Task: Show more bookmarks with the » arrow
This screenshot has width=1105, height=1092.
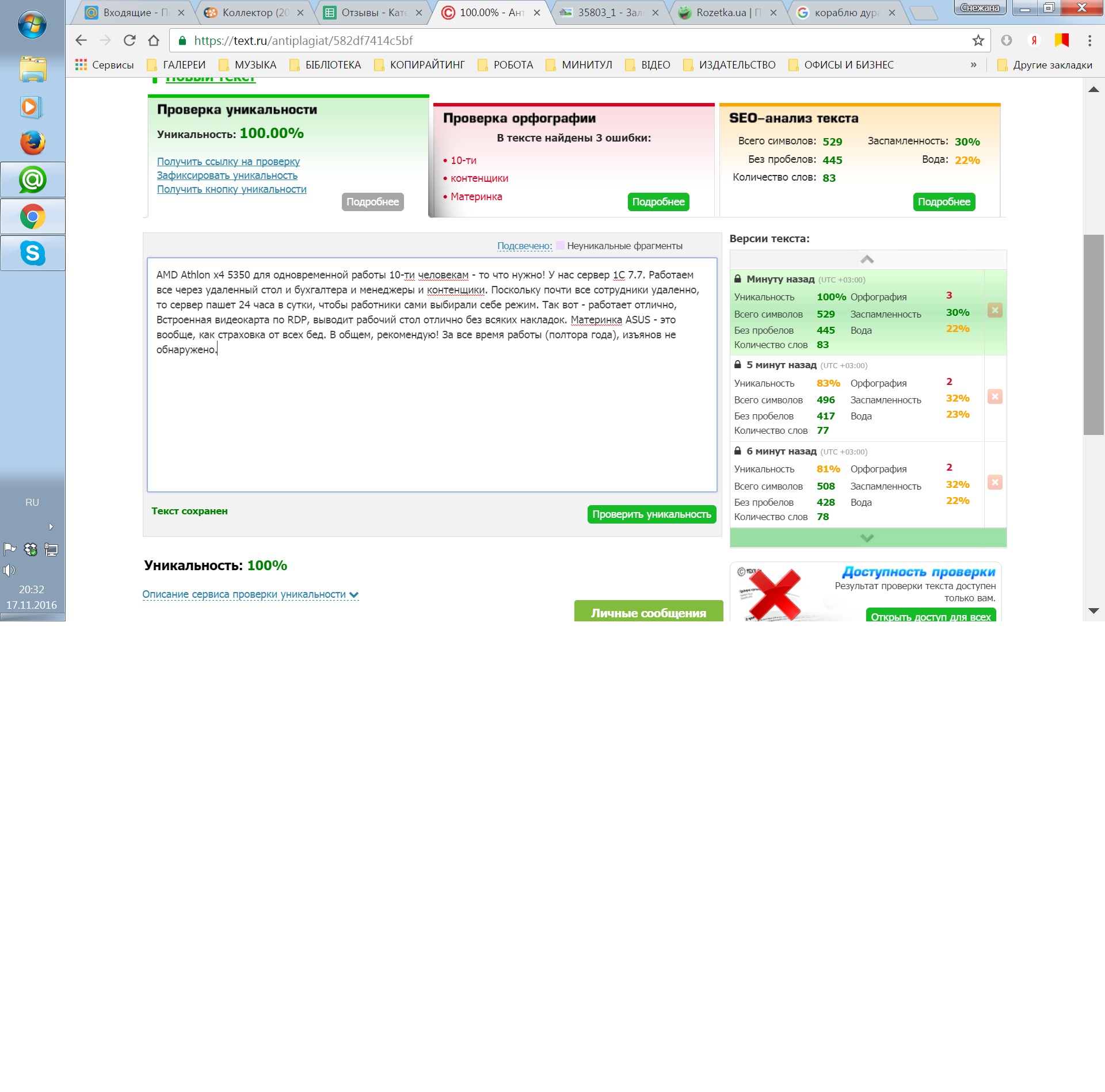Action: [973, 65]
